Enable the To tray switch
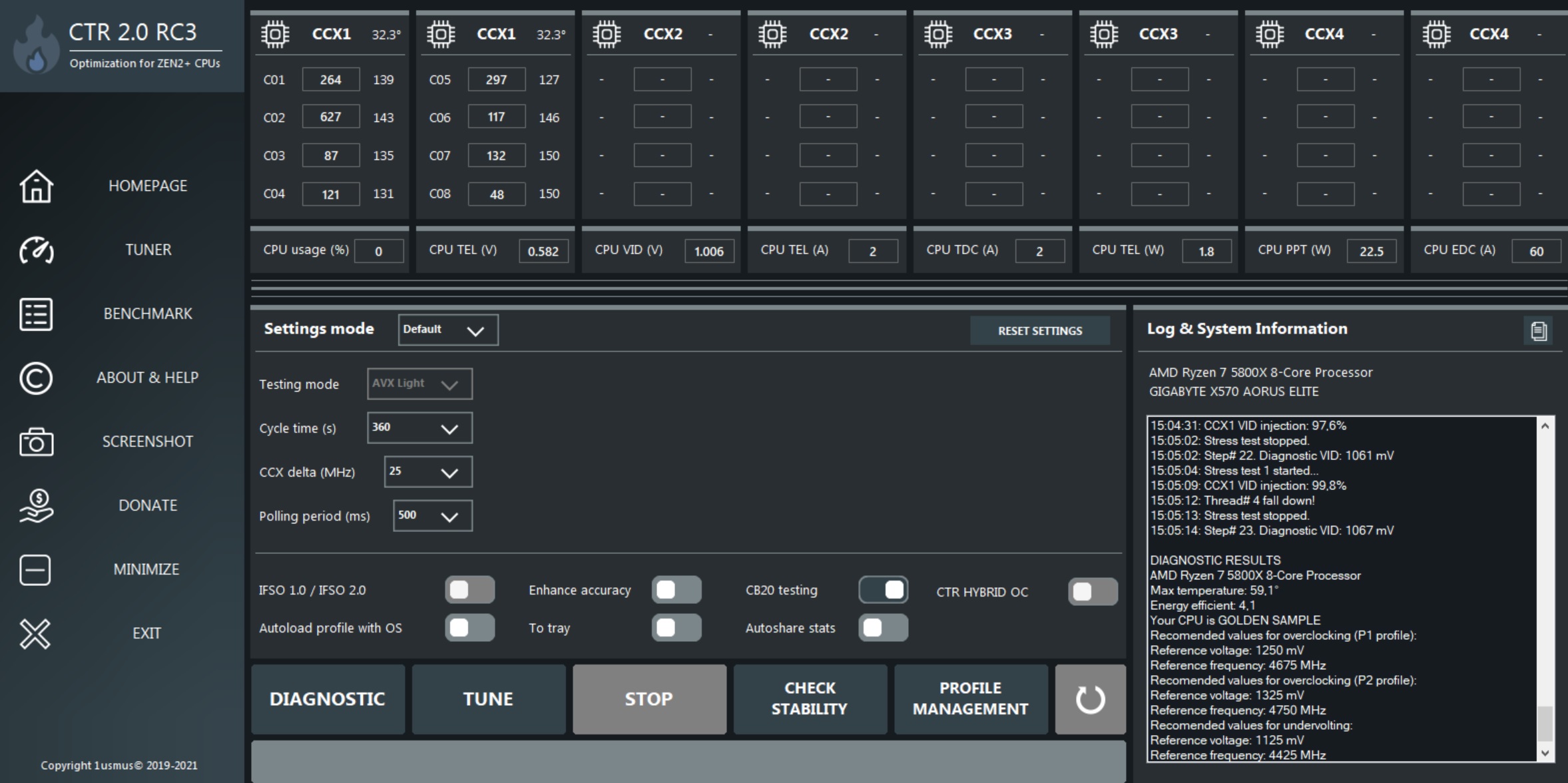The image size is (1568, 783). coord(676,628)
